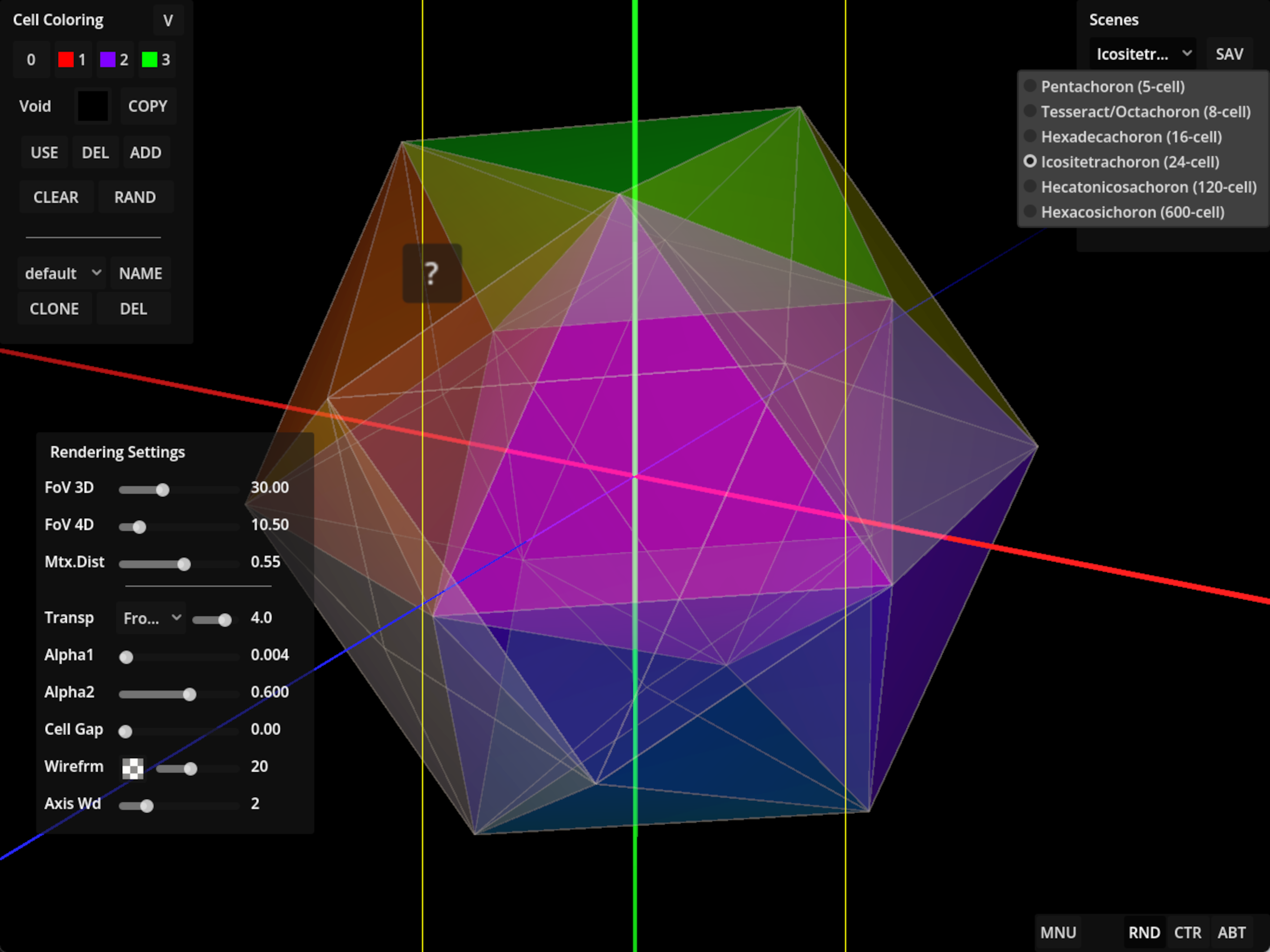Click the ADD color button

click(x=145, y=153)
